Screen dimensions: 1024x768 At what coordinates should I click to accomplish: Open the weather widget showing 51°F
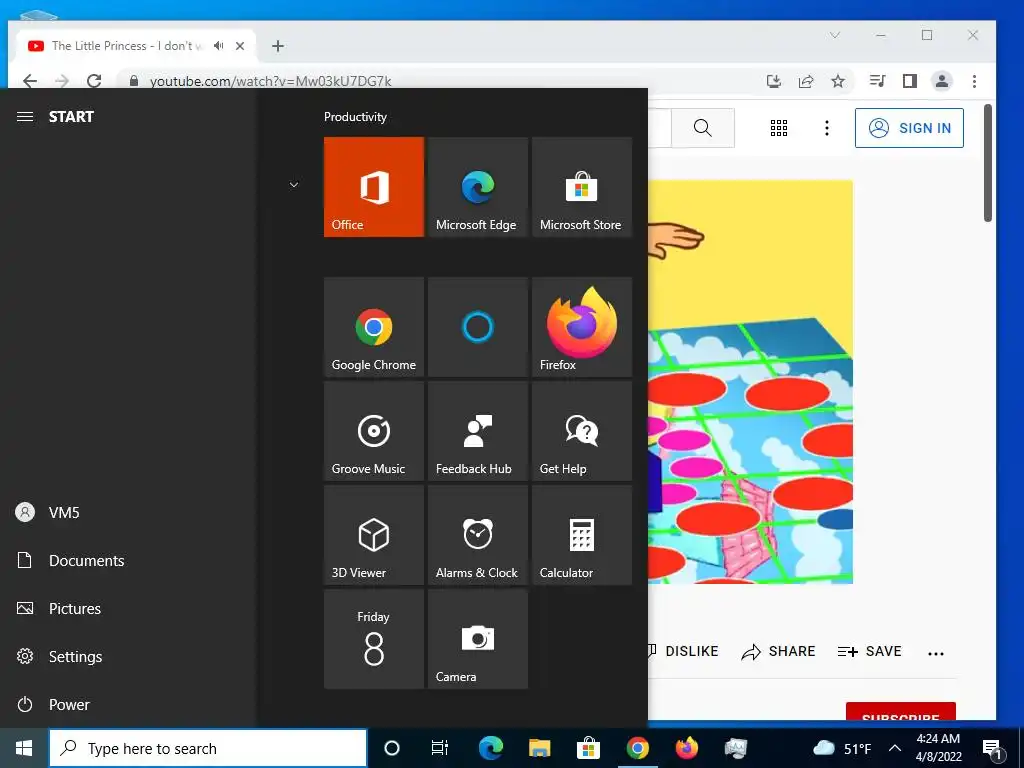point(842,748)
